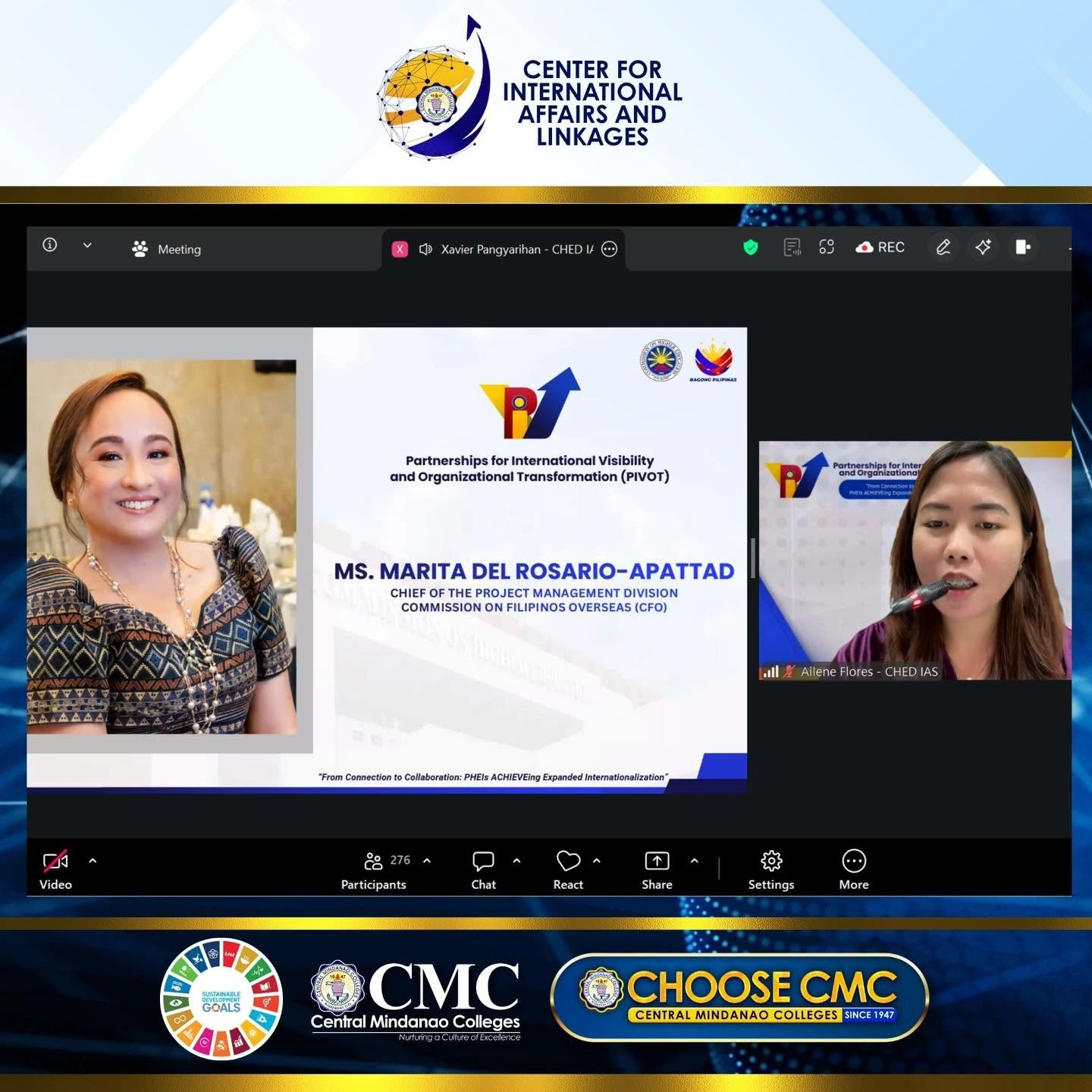
Task: Open the React heart menu
Action: (x=568, y=870)
